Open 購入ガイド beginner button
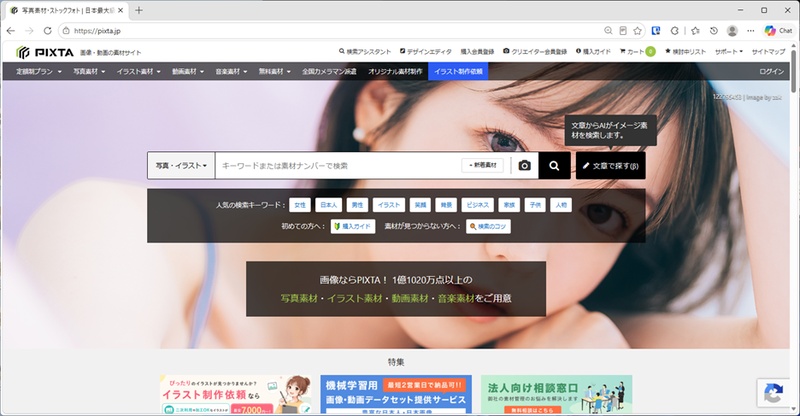 353,226
